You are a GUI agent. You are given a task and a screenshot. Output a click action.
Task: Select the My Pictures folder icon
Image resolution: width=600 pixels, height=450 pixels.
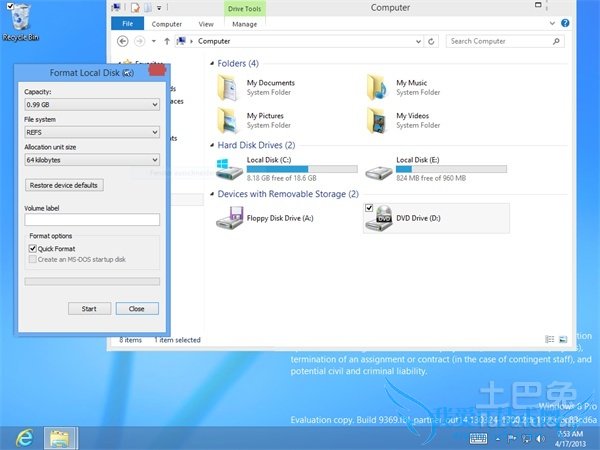click(x=230, y=120)
